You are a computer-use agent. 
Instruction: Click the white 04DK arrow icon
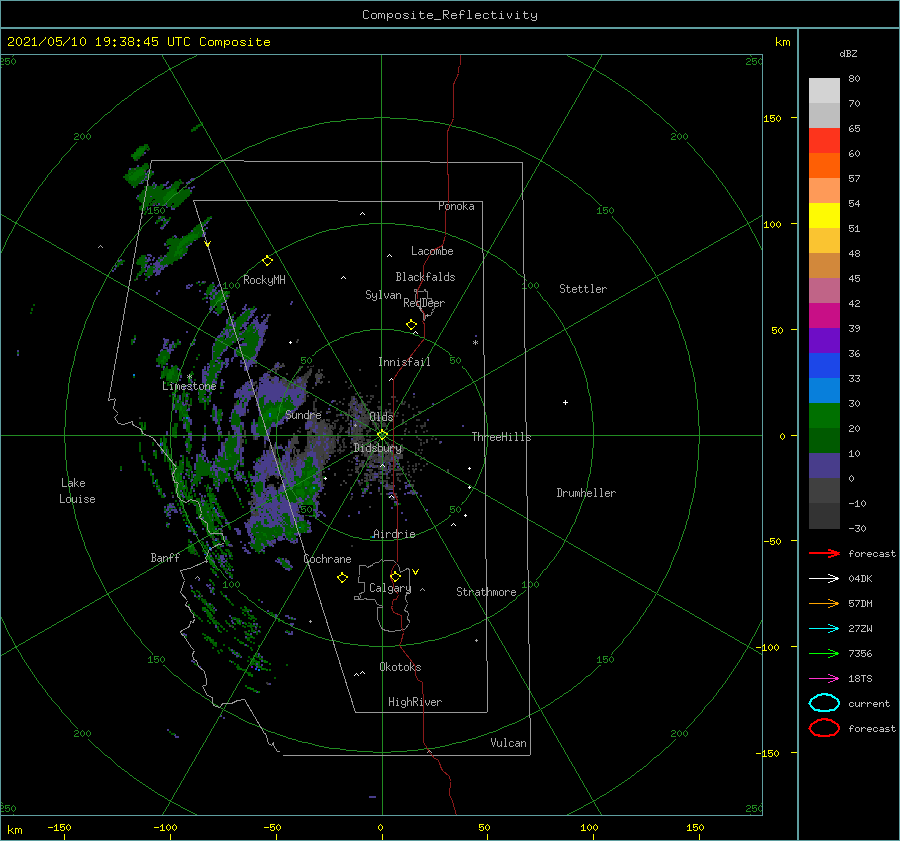[824, 578]
